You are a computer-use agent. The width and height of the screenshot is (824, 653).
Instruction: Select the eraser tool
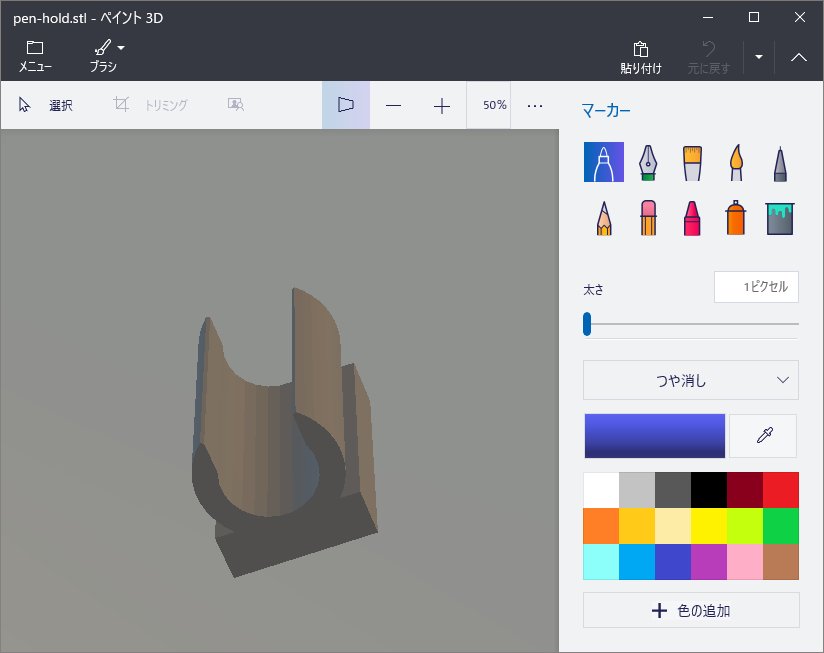pos(648,217)
